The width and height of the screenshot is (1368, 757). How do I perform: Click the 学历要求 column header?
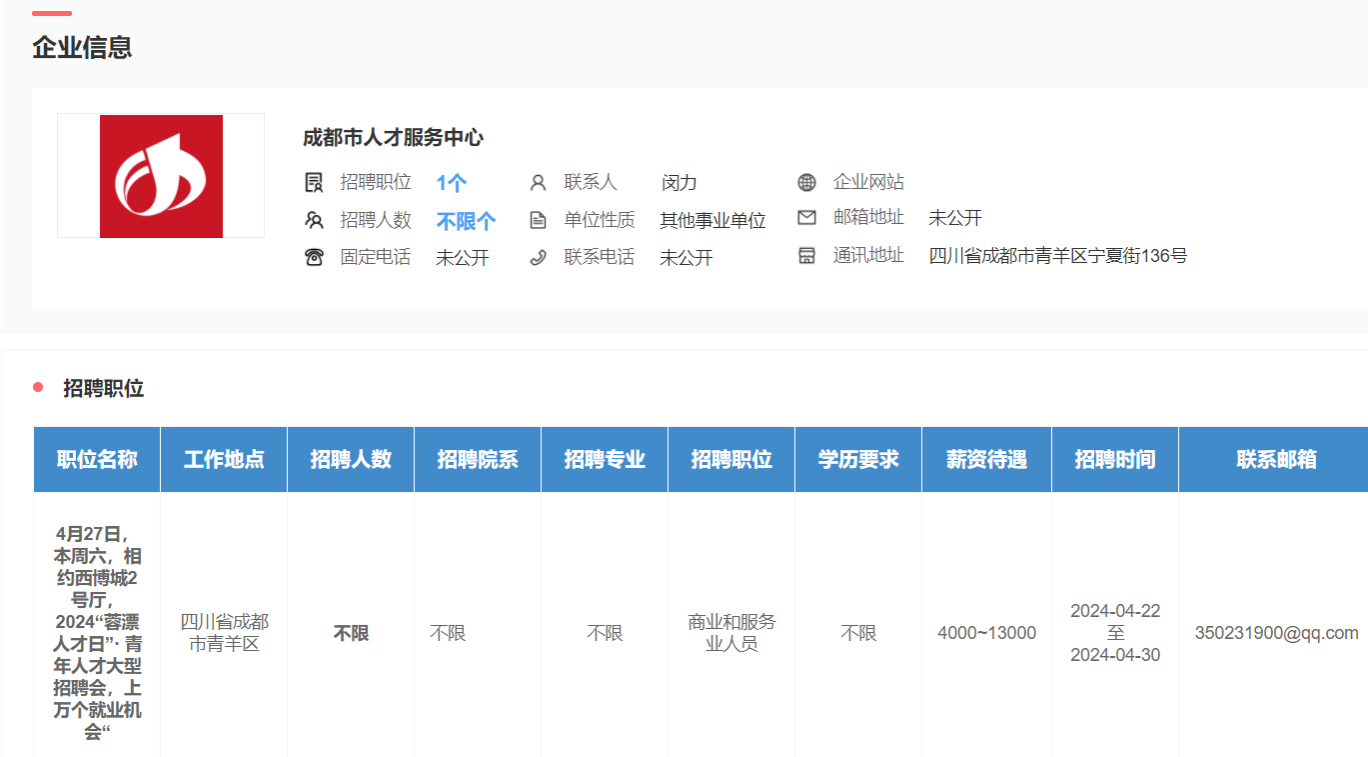[x=858, y=460]
